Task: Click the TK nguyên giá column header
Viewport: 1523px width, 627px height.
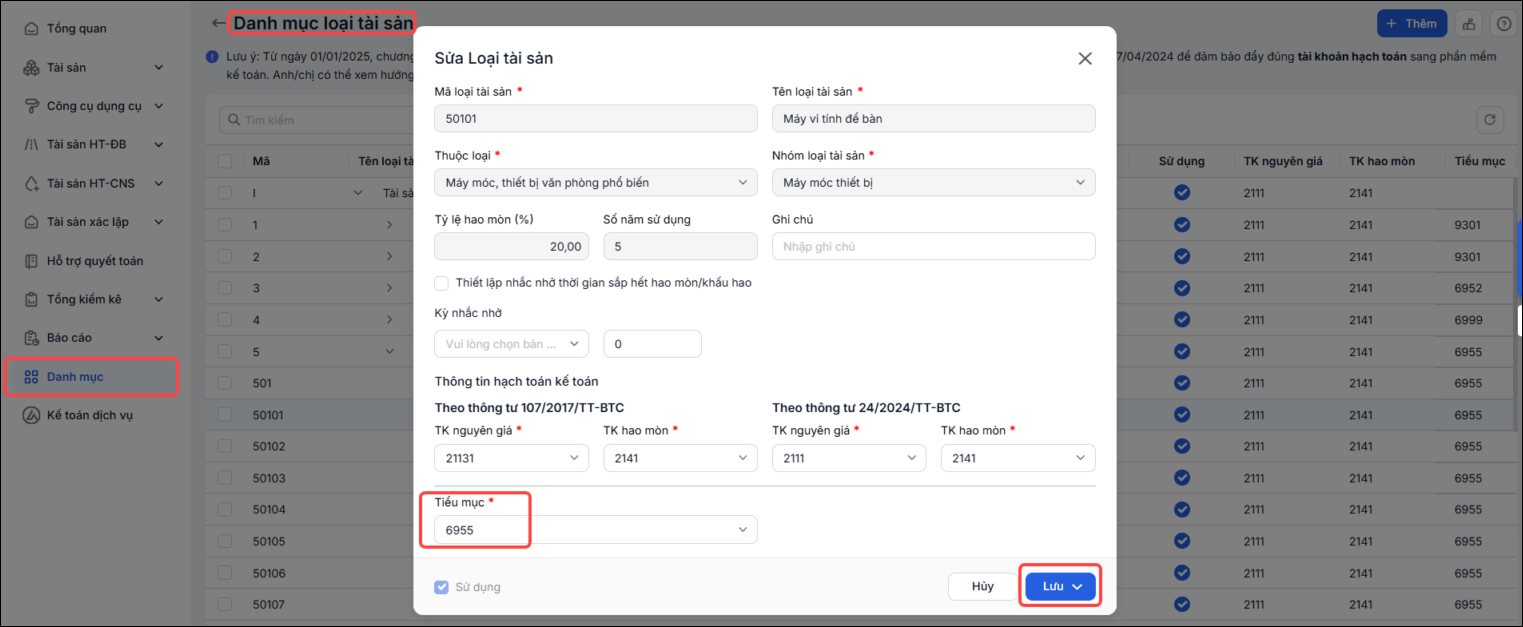Action: [x=1281, y=161]
